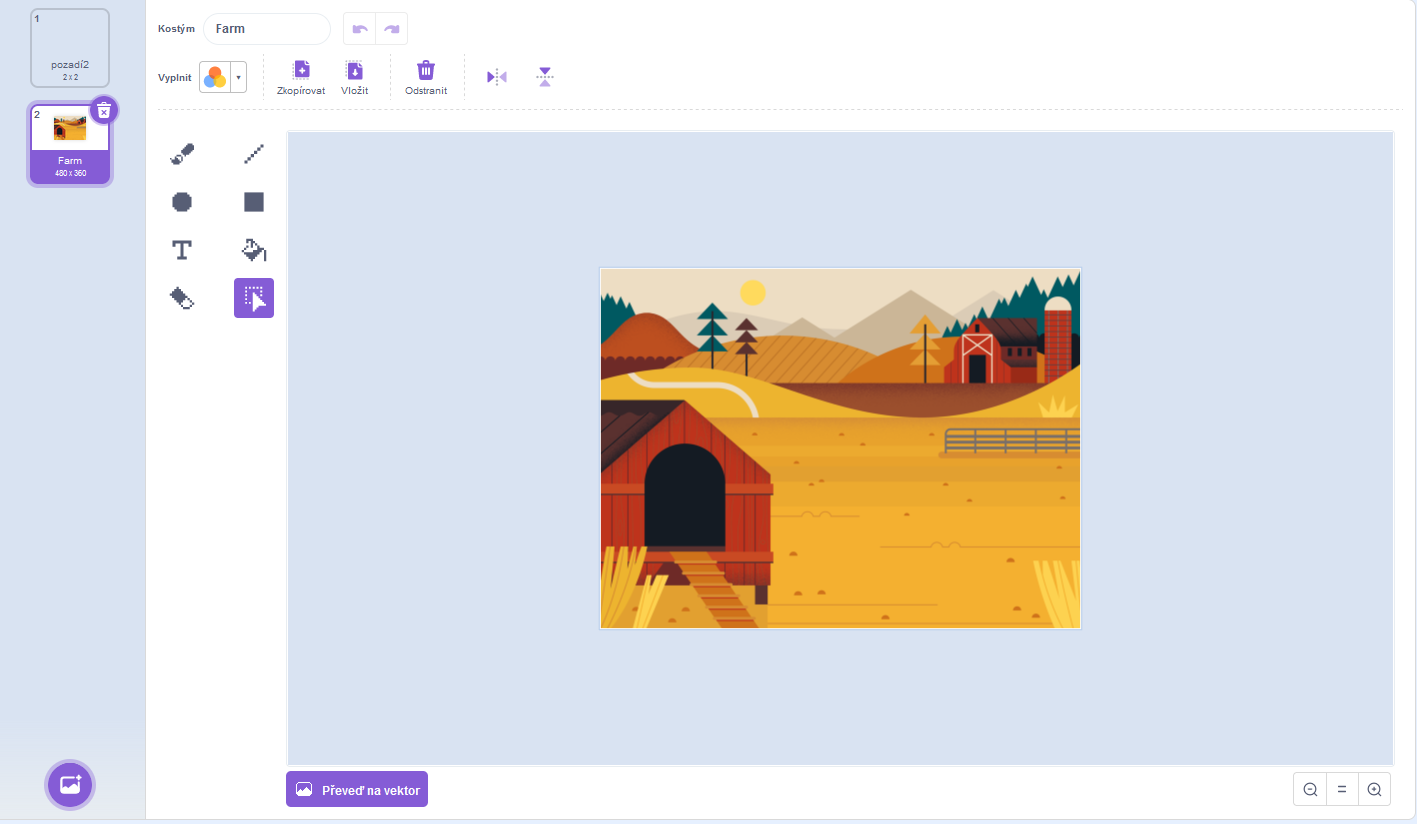1417x824 pixels.
Task: Click the Kostým name field
Action: click(x=267, y=29)
